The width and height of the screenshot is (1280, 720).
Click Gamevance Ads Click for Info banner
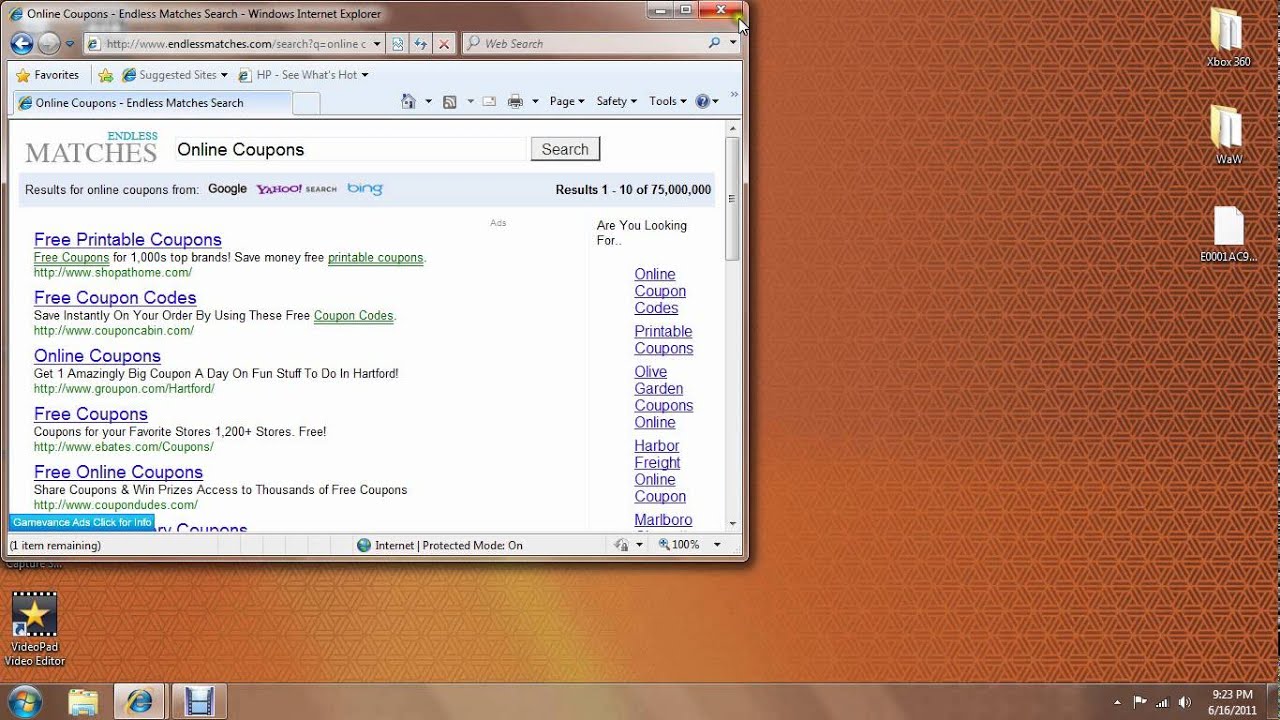click(82, 522)
